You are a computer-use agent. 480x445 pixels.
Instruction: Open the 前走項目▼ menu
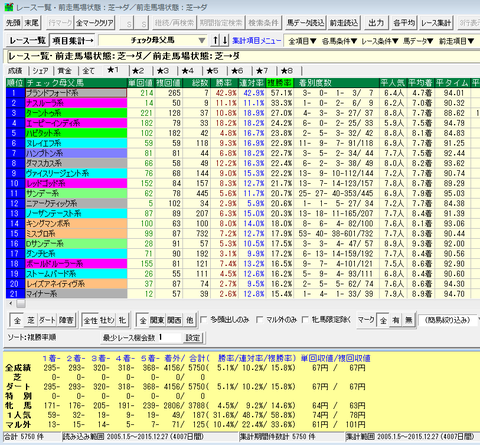point(456,41)
